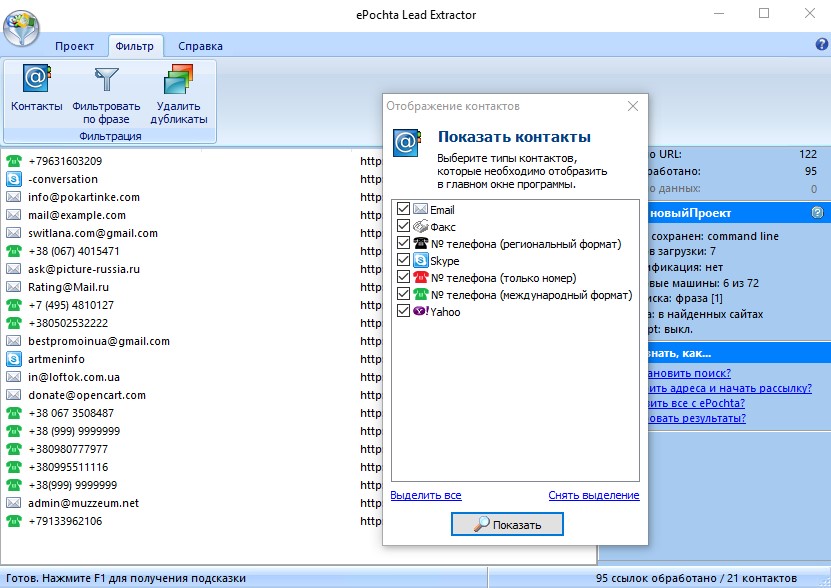Click Skype icon beside -conversation
The image size is (831, 588).
14,179
